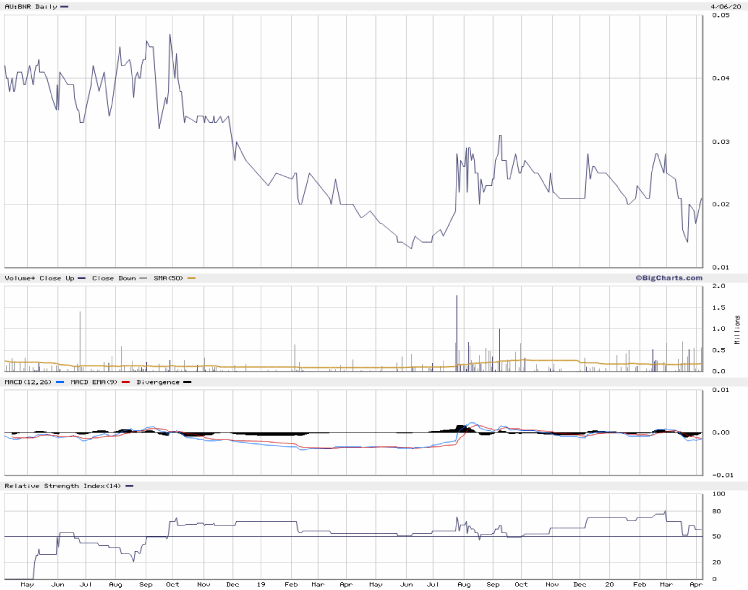Click the purple line swatch beside AU:BNR Daily

pyautogui.click(x=65, y=6)
